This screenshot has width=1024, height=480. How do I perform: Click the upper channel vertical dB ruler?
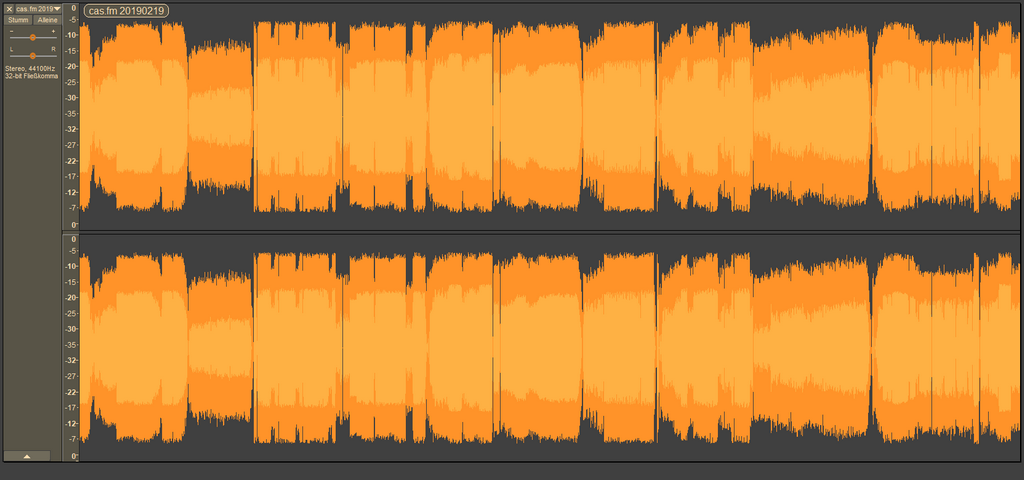pos(71,117)
